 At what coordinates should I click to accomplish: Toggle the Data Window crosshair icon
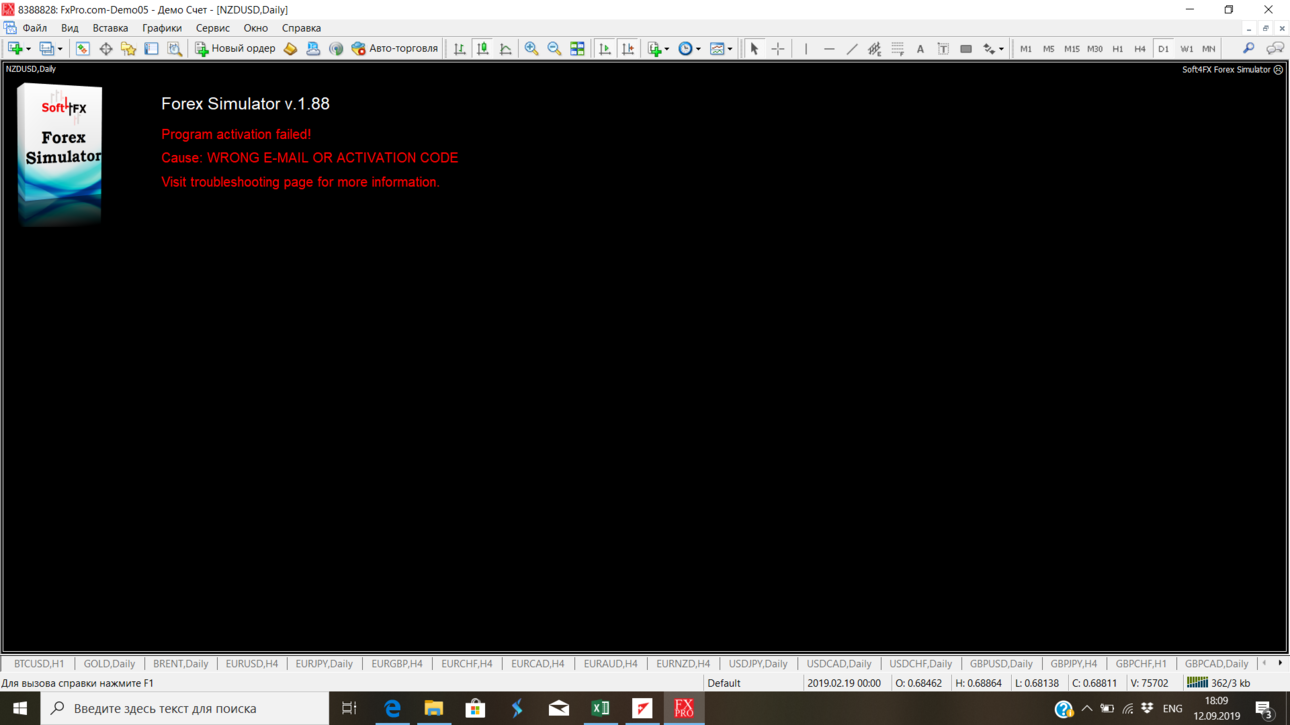point(106,48)
